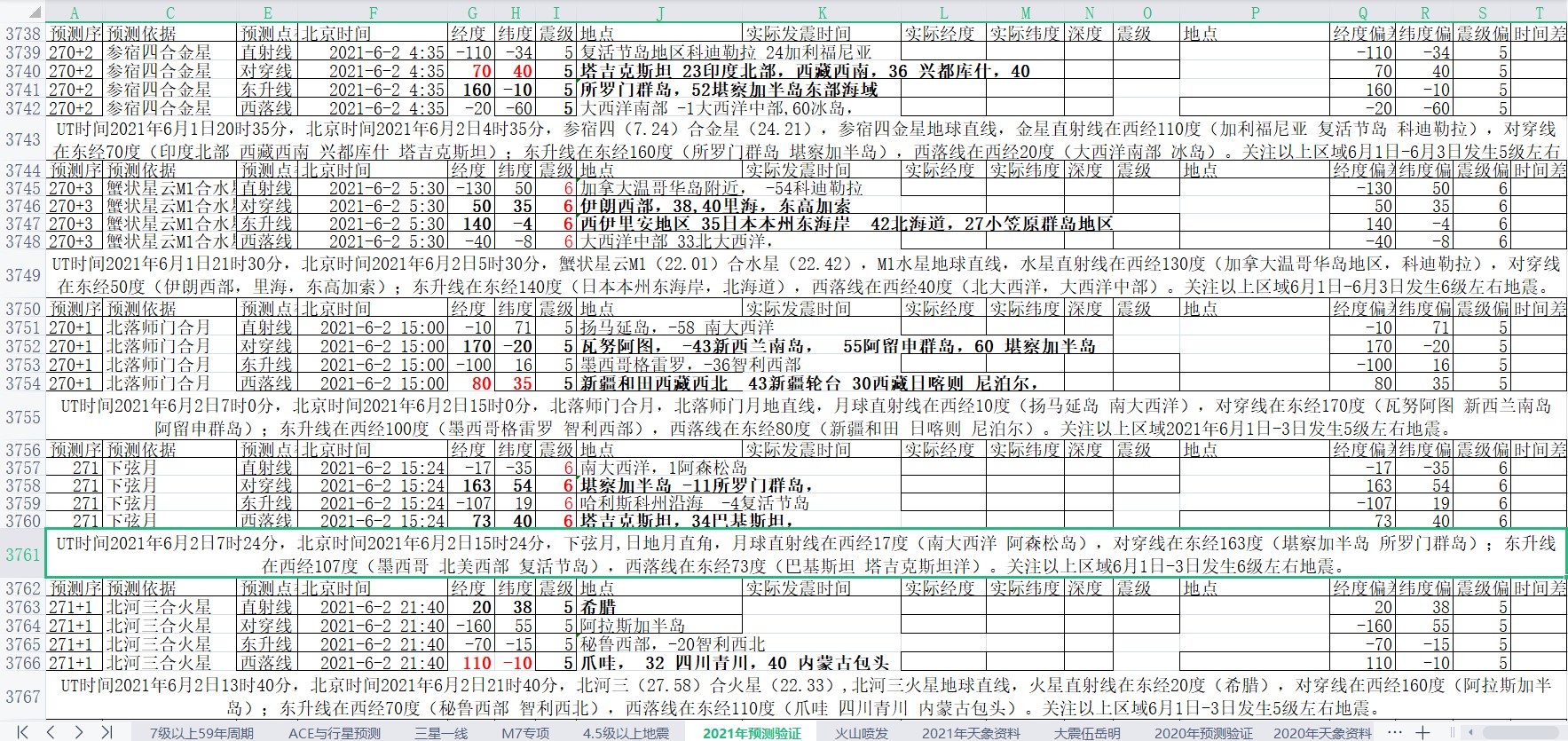The image size is (1568, 741).
Task: Switch to 大震伍岳明 sheet tab
Action: (x=1087, y=733)
